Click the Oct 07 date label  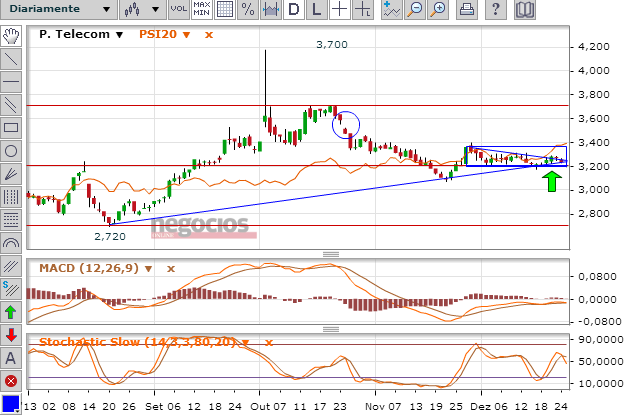click(268, 407)
